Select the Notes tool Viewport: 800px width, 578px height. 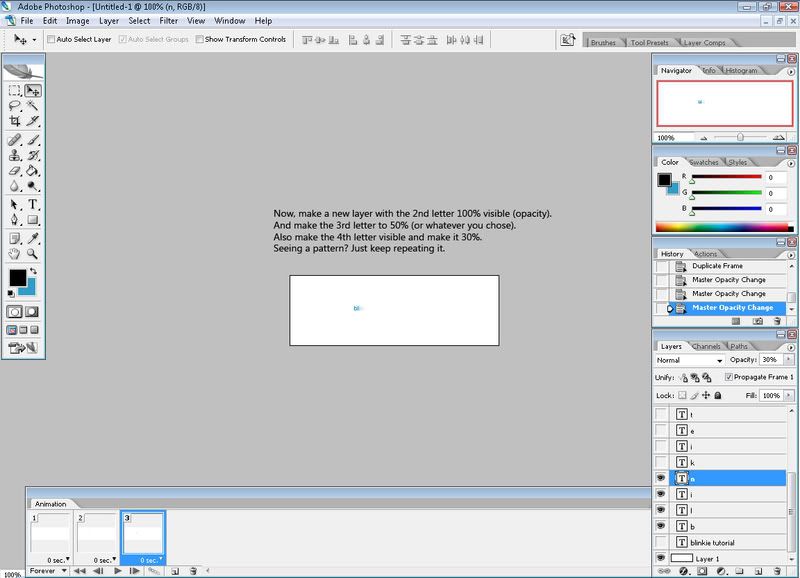(15, 238)
